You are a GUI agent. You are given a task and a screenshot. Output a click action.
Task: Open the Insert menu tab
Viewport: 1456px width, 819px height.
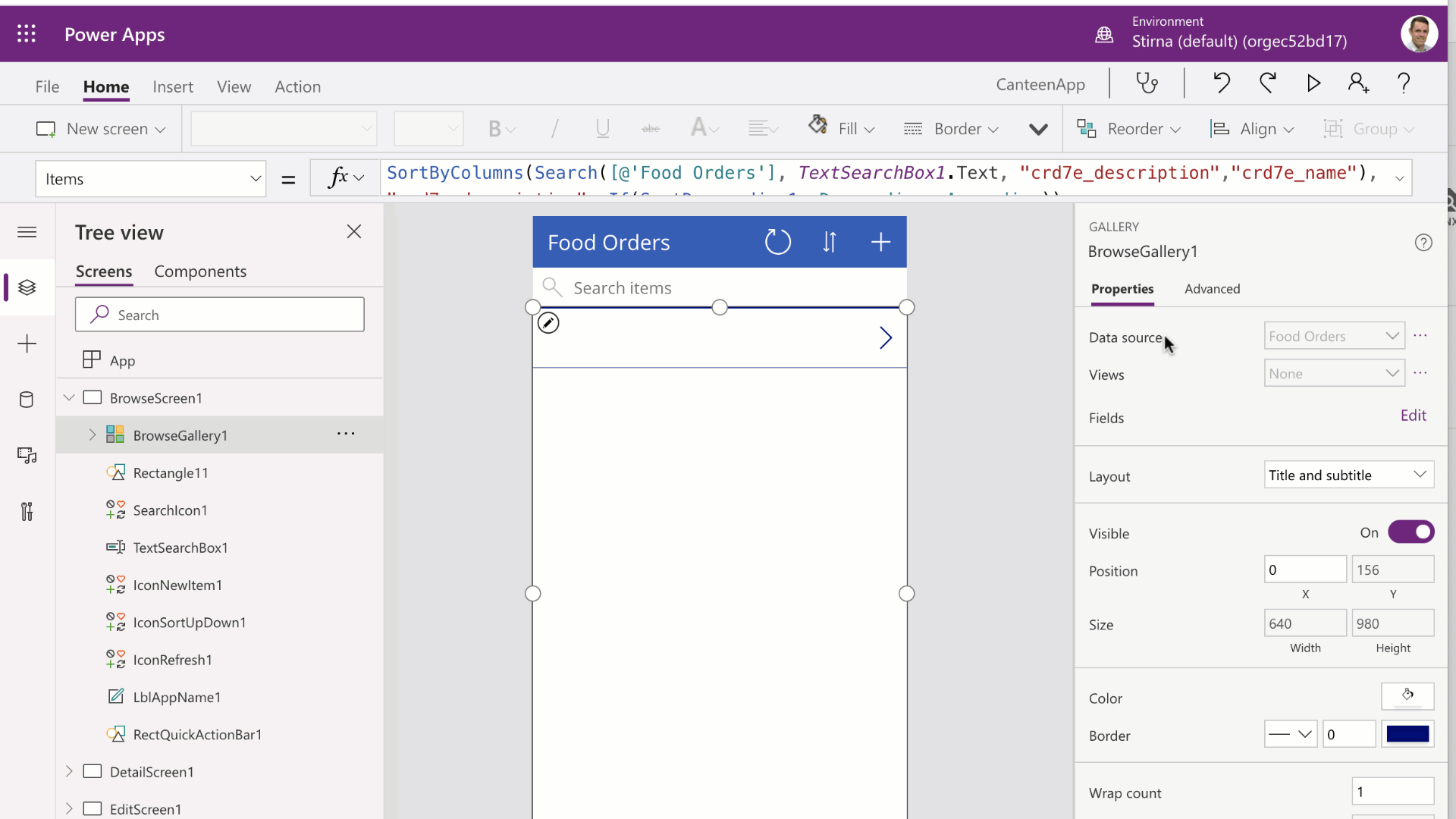(173, 86)
